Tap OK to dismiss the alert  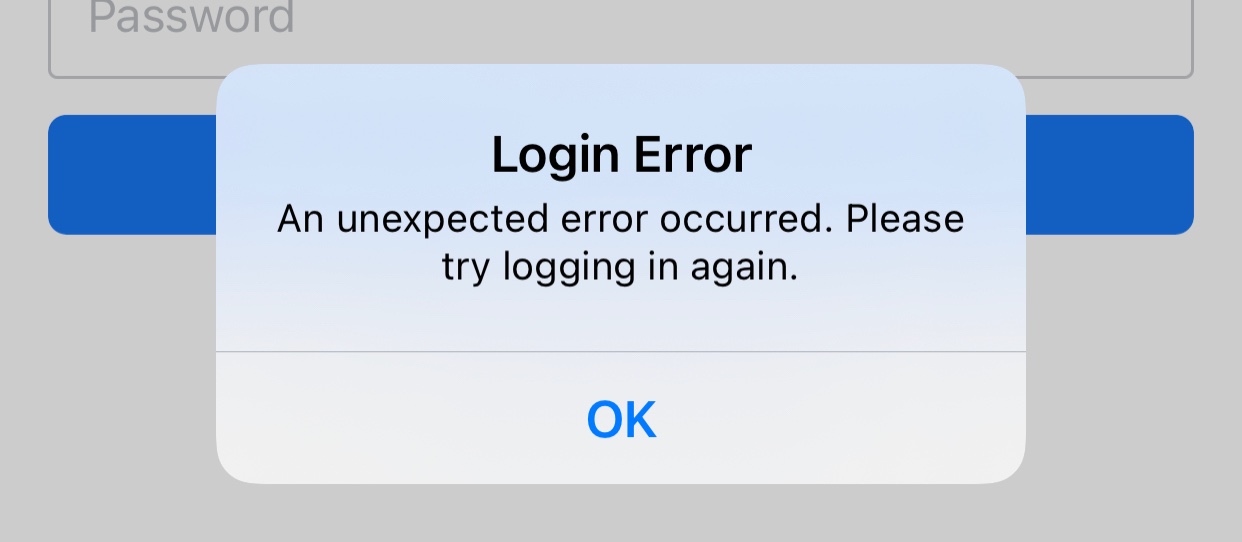621,419
